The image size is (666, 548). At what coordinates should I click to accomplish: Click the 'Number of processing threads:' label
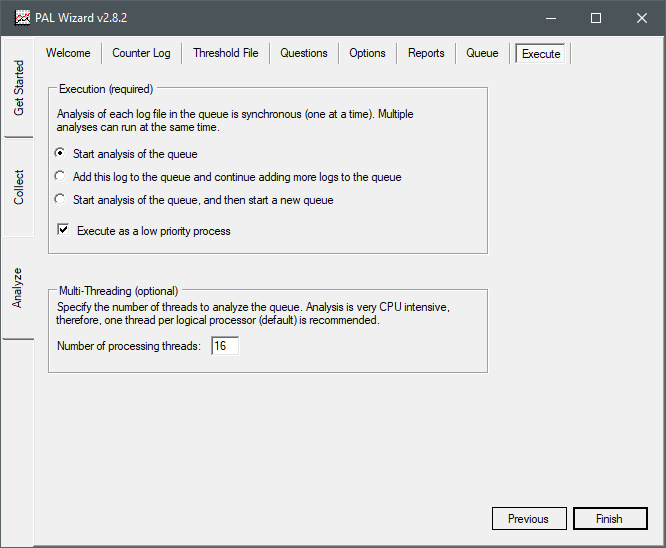tap(129, 346)
